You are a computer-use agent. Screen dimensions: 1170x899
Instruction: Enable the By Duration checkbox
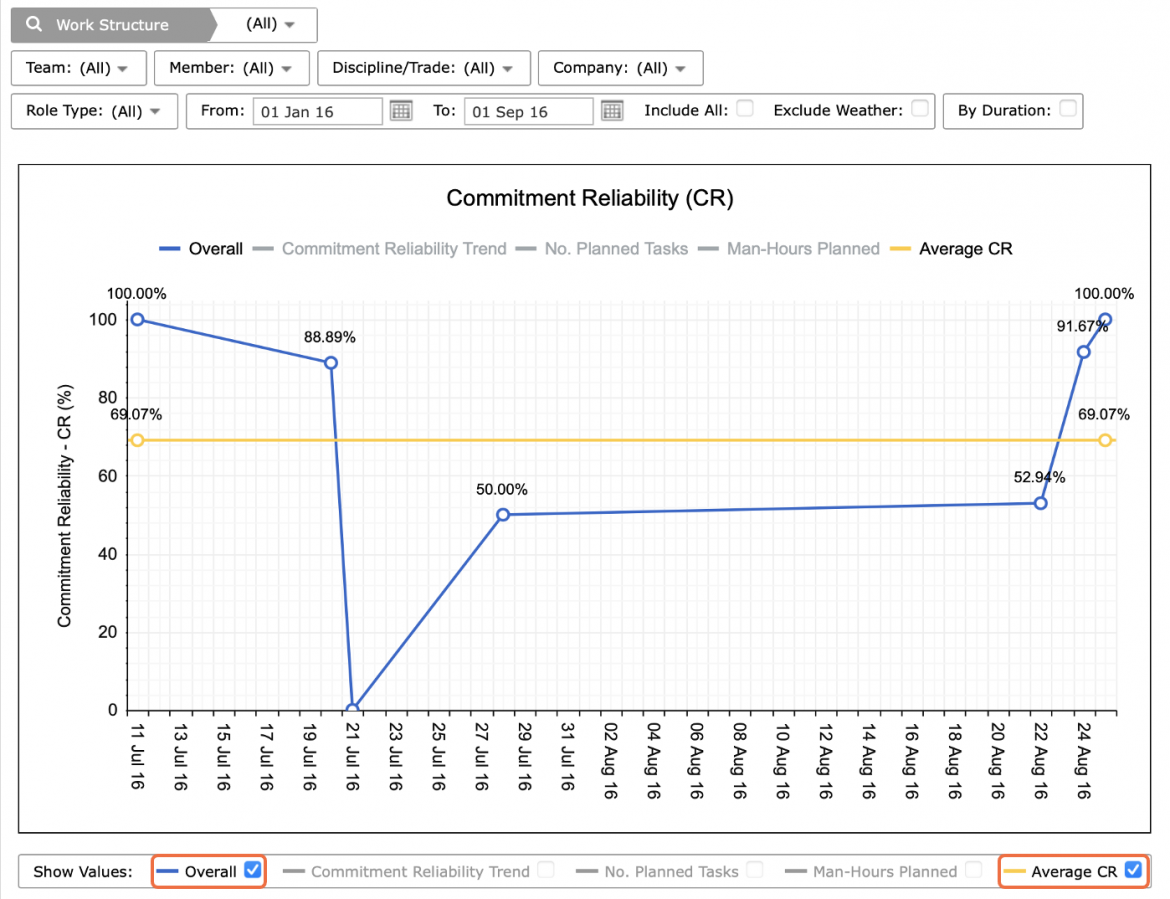point(1068,108)
